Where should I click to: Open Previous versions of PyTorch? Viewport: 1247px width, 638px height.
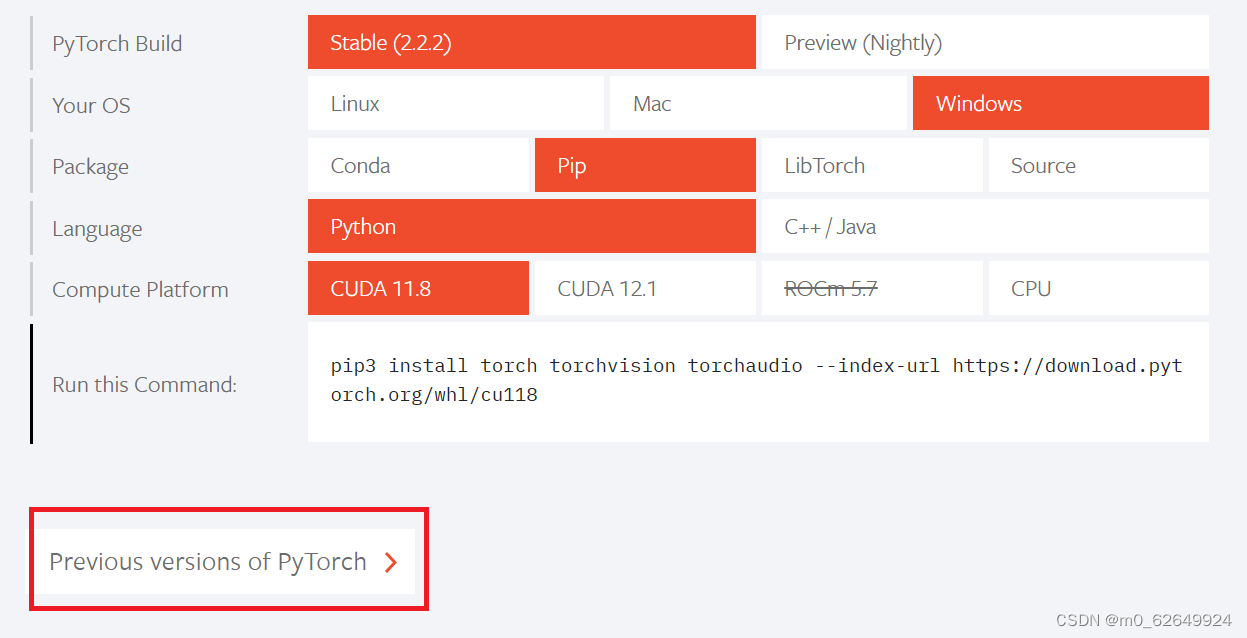(x=210, y=561)
